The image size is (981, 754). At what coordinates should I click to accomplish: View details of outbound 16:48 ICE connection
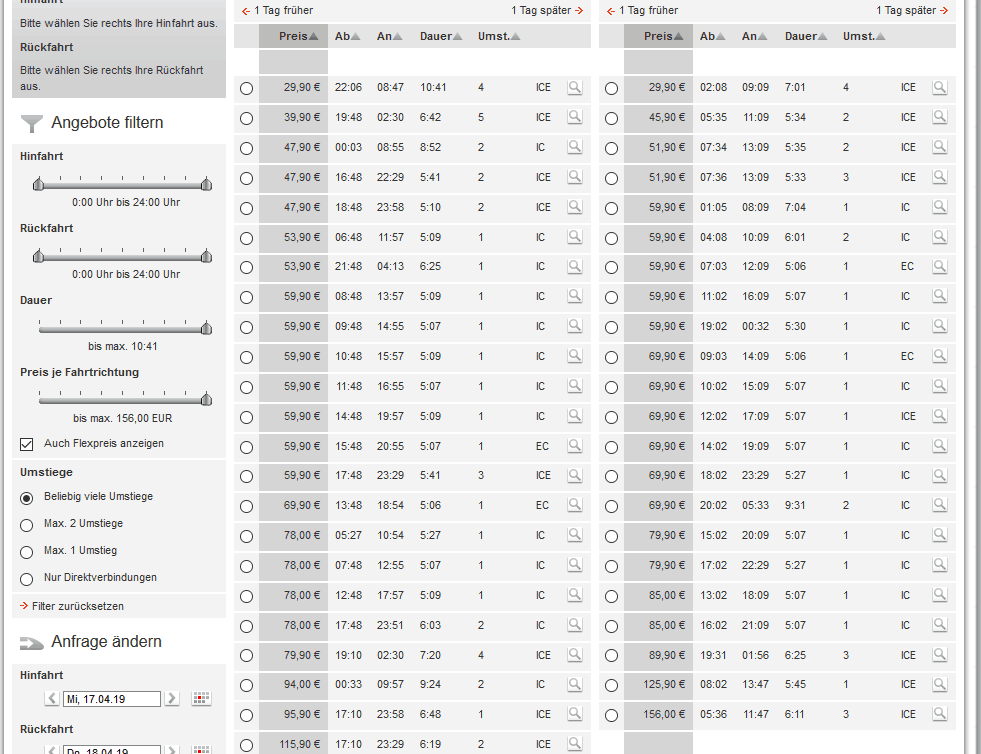tap(574, 178)
